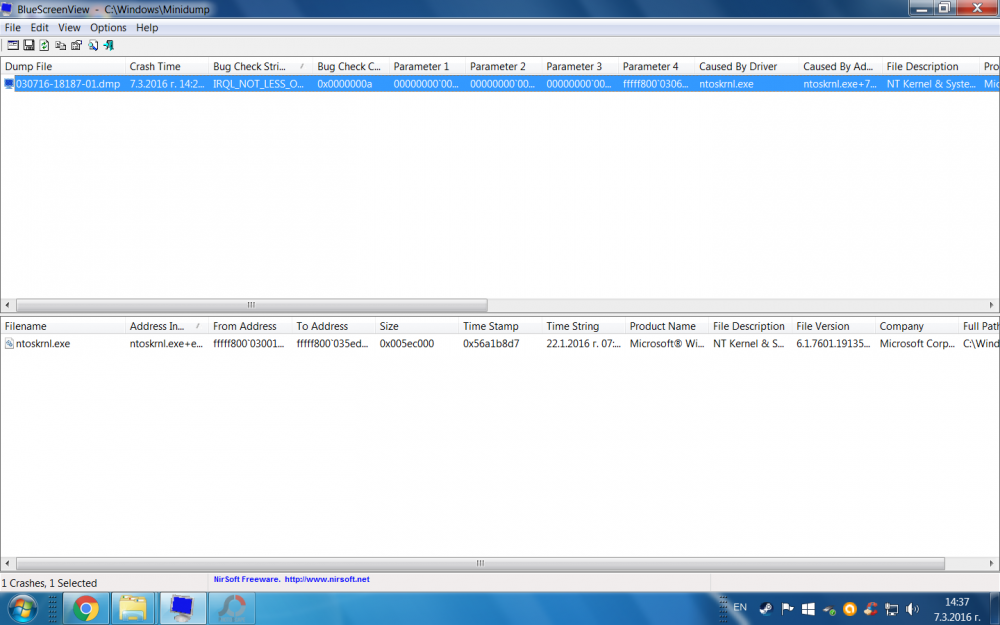The image size is (1000, 625).
Task: Click the volume speaker tray icon
Action: (x=913, y=608)
